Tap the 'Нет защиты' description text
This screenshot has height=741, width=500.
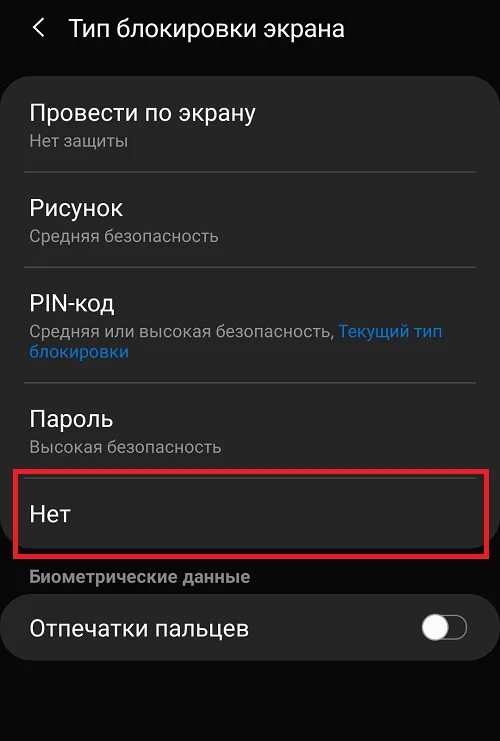[x=78, y=141]
